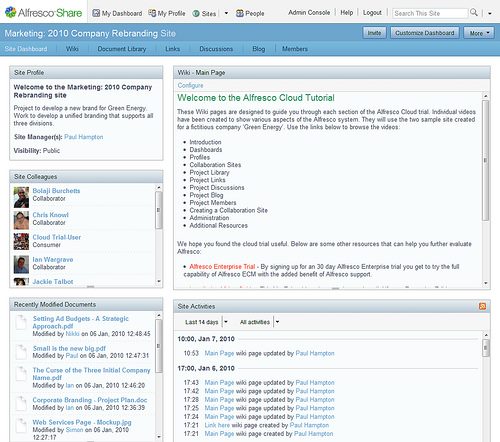The height and width of the screenshot is (442, 500).
Task: Open the Members tab
Action: click(x=295, y=49)
